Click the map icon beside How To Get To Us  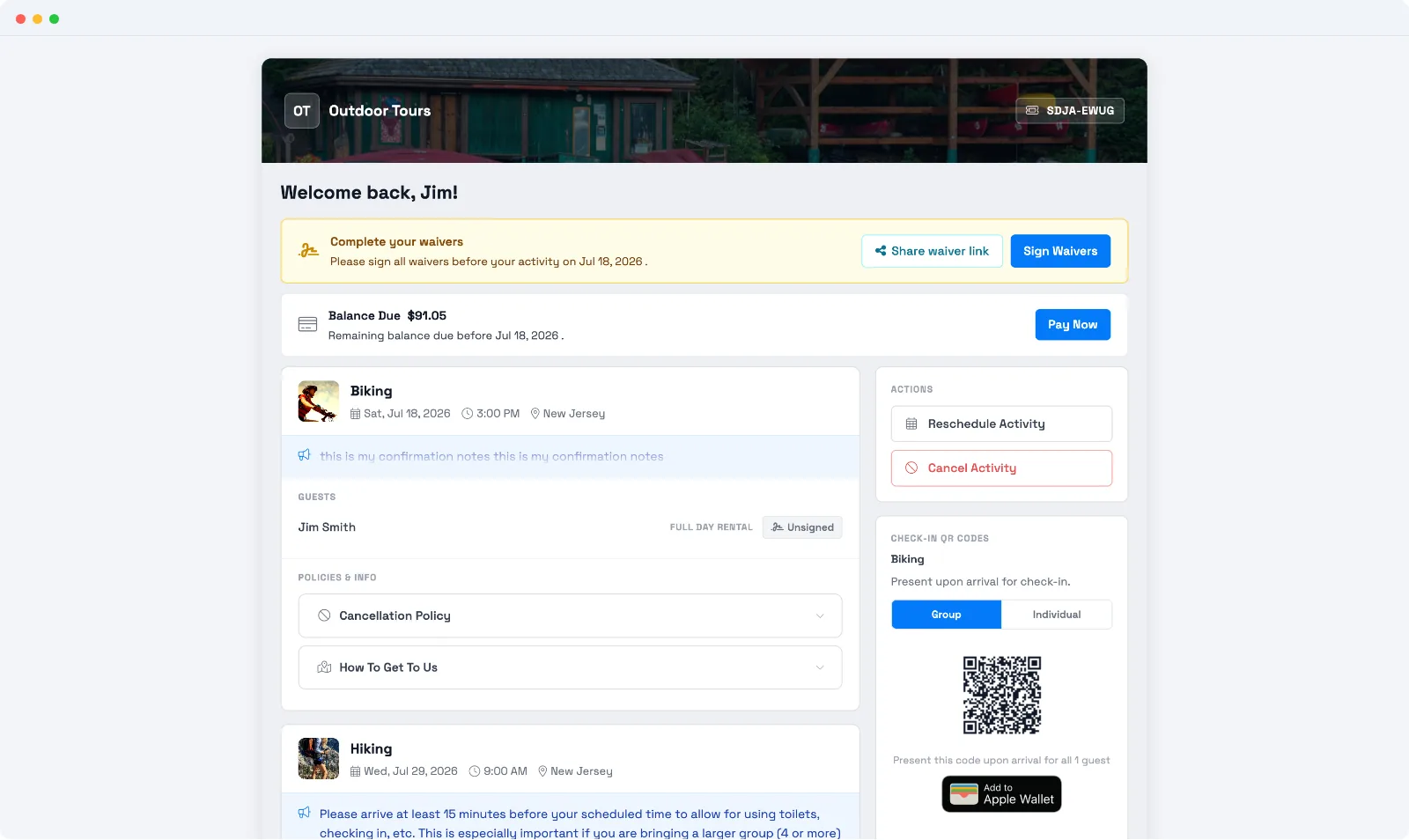(x=324, y=667)
